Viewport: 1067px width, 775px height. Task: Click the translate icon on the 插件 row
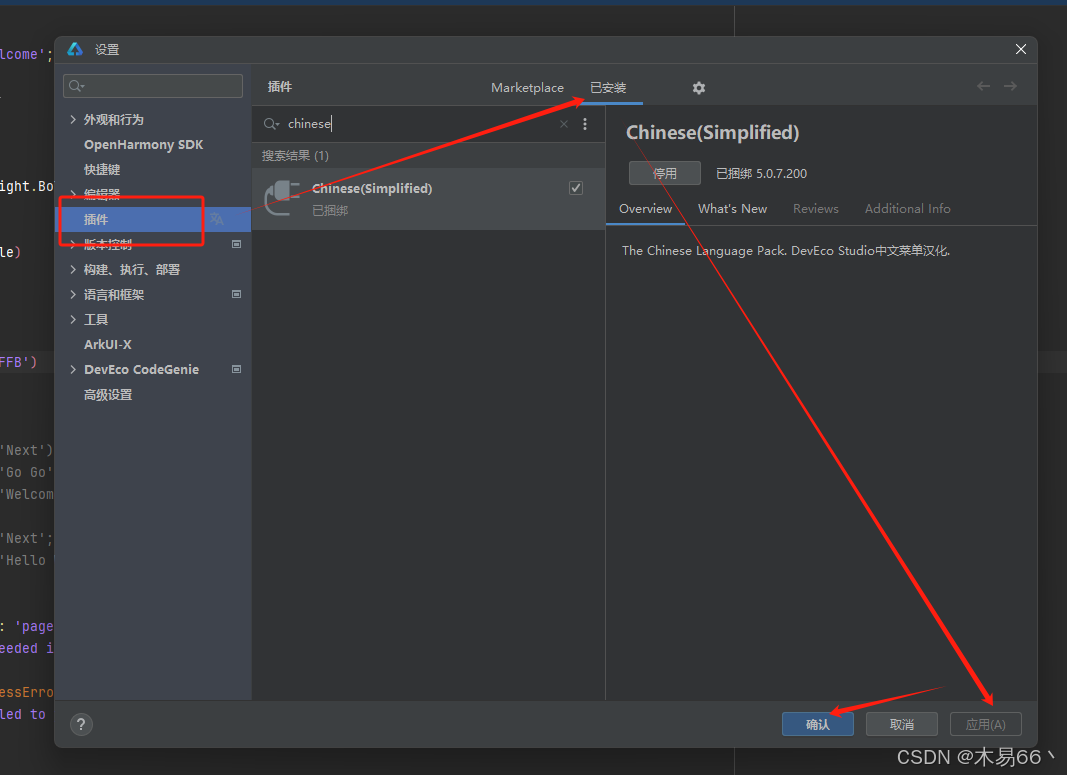point(216,219)
